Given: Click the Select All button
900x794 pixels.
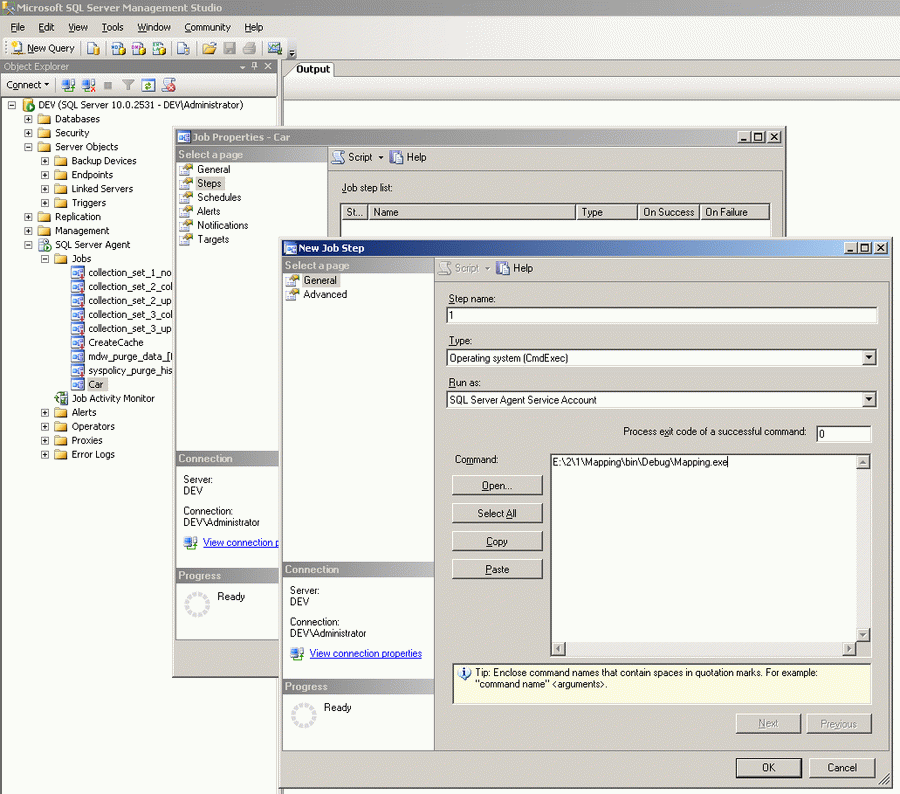Looking at the screenshot, I should pos(497,514).
